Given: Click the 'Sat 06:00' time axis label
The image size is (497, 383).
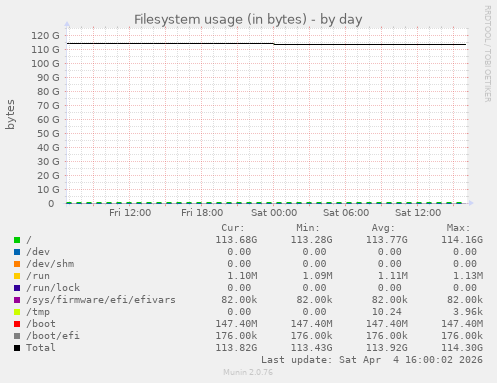Looking at the screenshot, I should 346,213.
